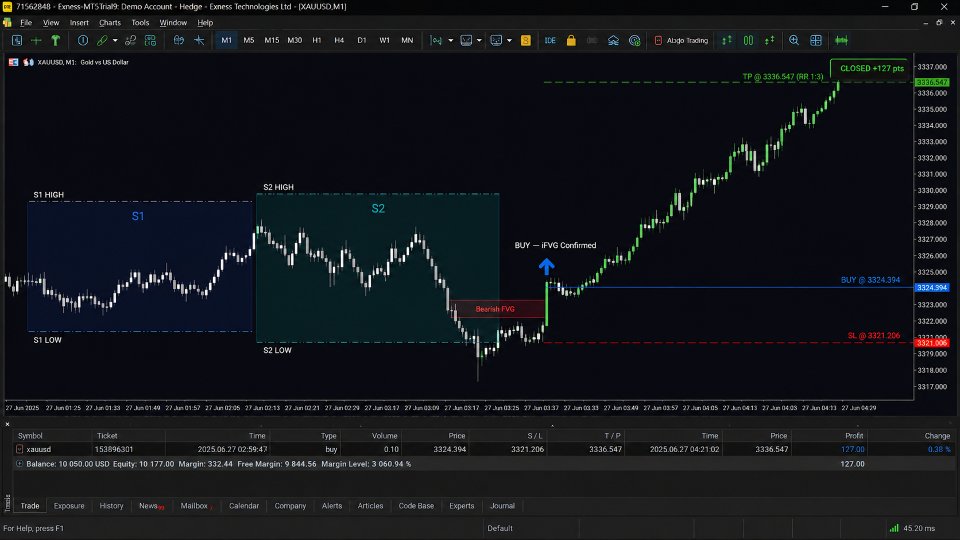Open the Tools menu
Viewport: 960px width, 540px height.
pos(140,23)
